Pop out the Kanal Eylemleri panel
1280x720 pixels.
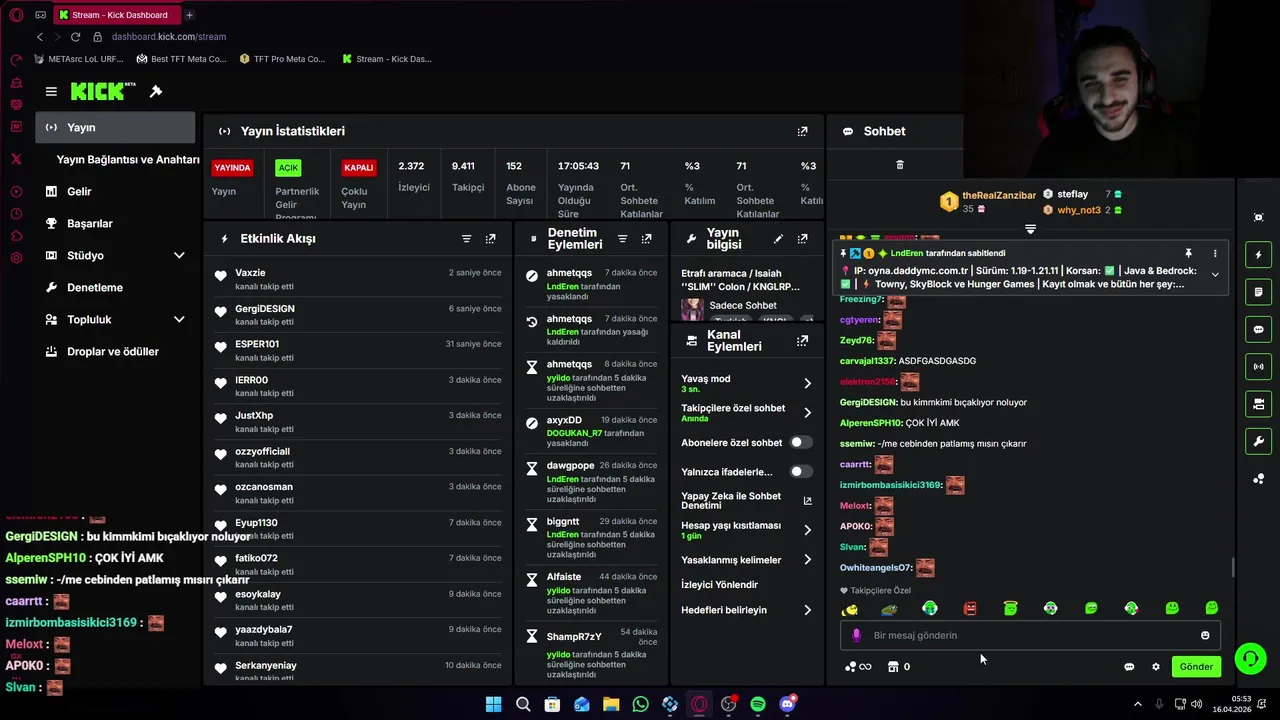[802, 341]
